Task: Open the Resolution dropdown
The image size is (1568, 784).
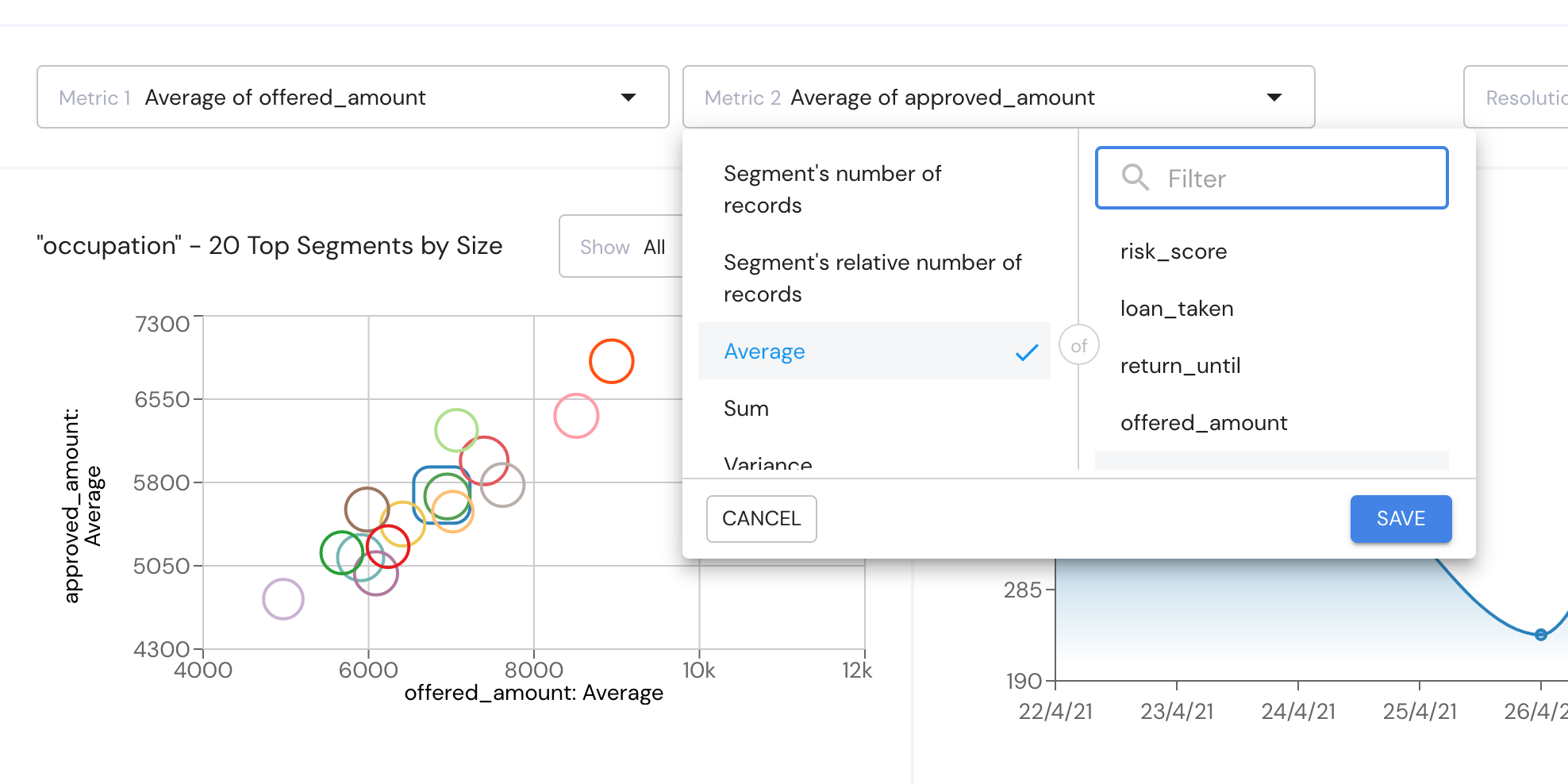Action: pos(1516,98)
